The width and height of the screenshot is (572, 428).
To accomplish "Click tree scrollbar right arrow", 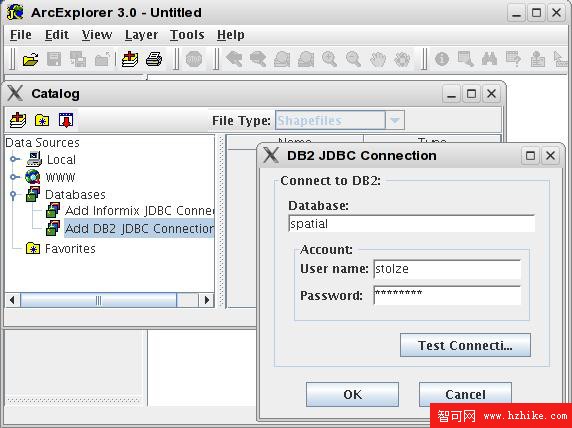I will coord(206,300).
